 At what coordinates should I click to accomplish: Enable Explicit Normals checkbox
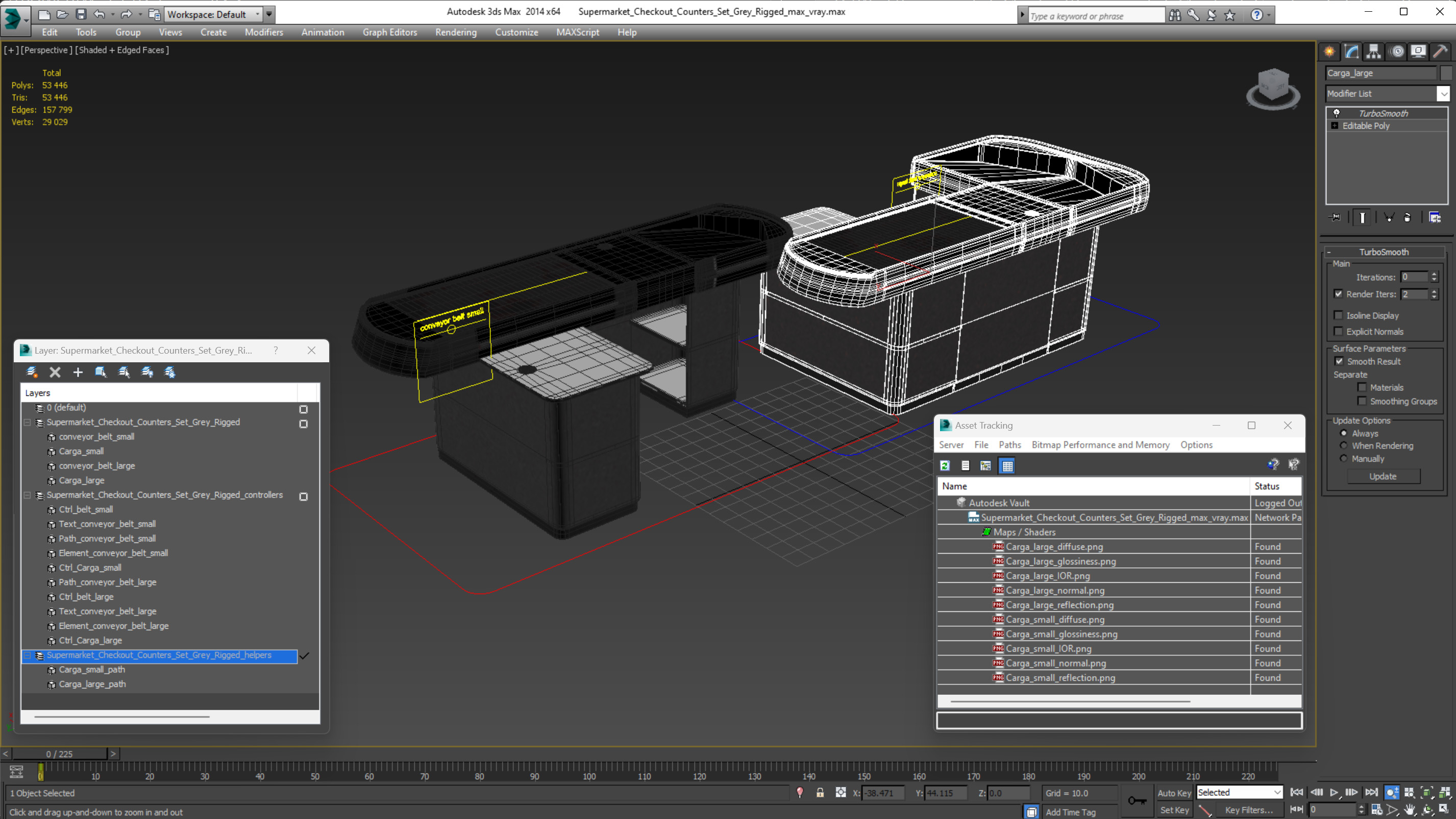pyautogui.click(x=1338, y=331)
